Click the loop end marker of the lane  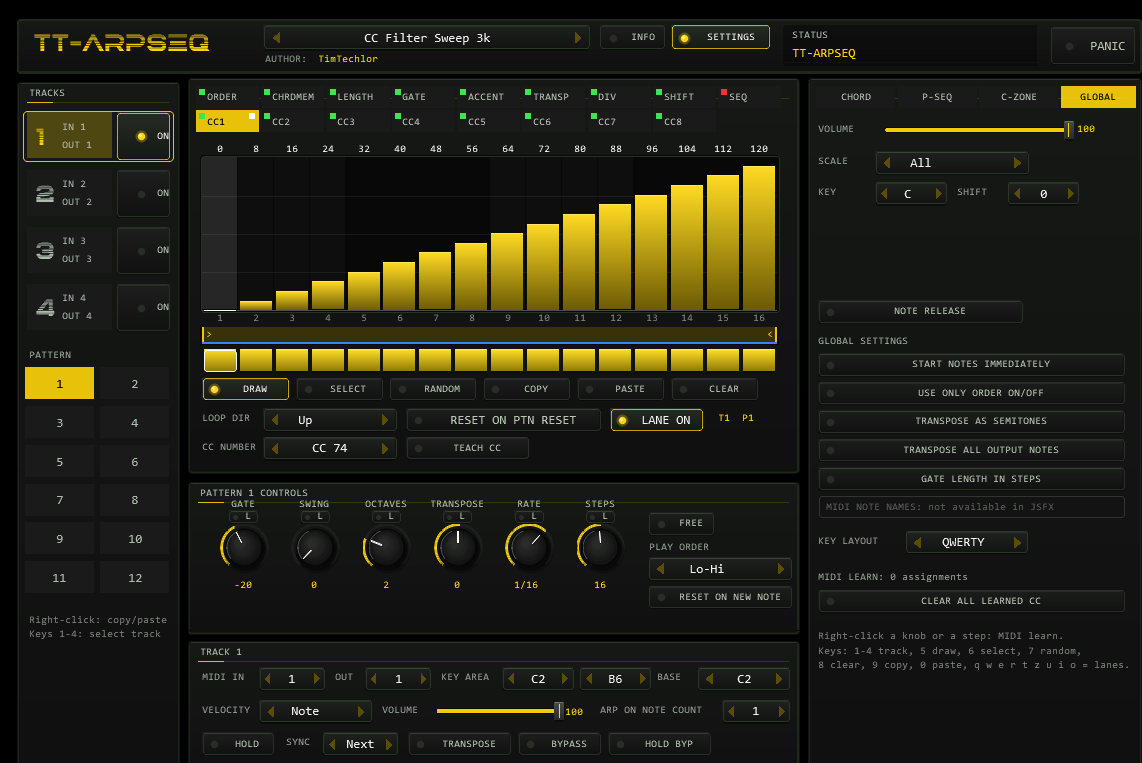[x=771, y=334]
